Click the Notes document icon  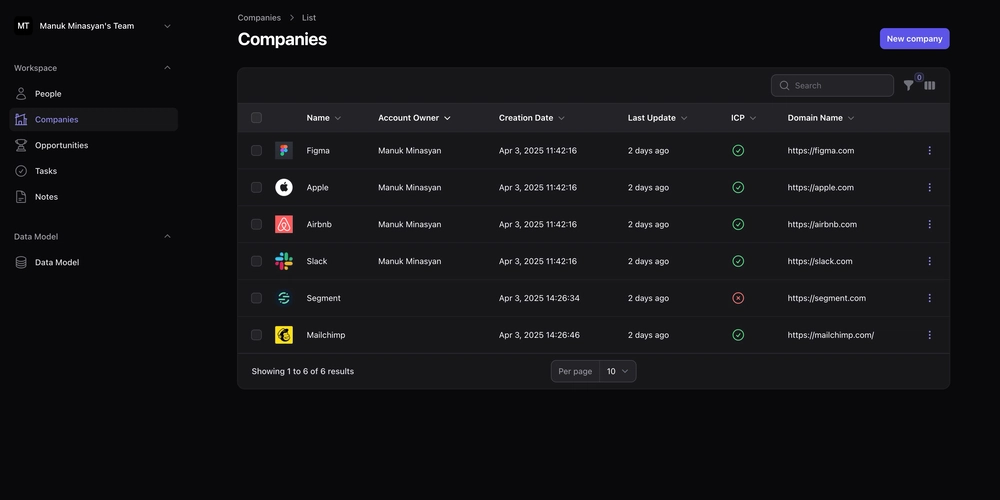pos(21,197)
